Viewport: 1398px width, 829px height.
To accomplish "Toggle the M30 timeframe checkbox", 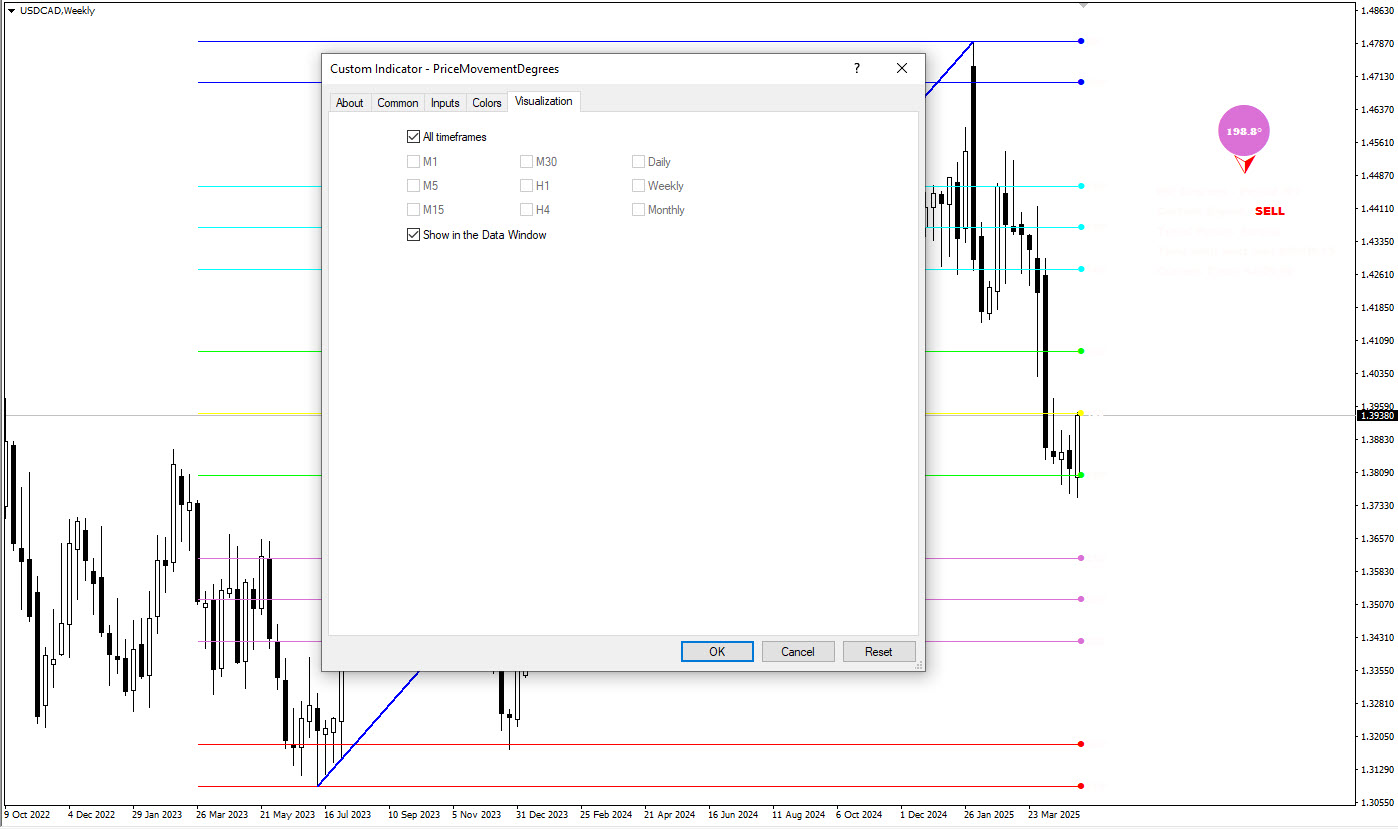I will coord(526,161).
